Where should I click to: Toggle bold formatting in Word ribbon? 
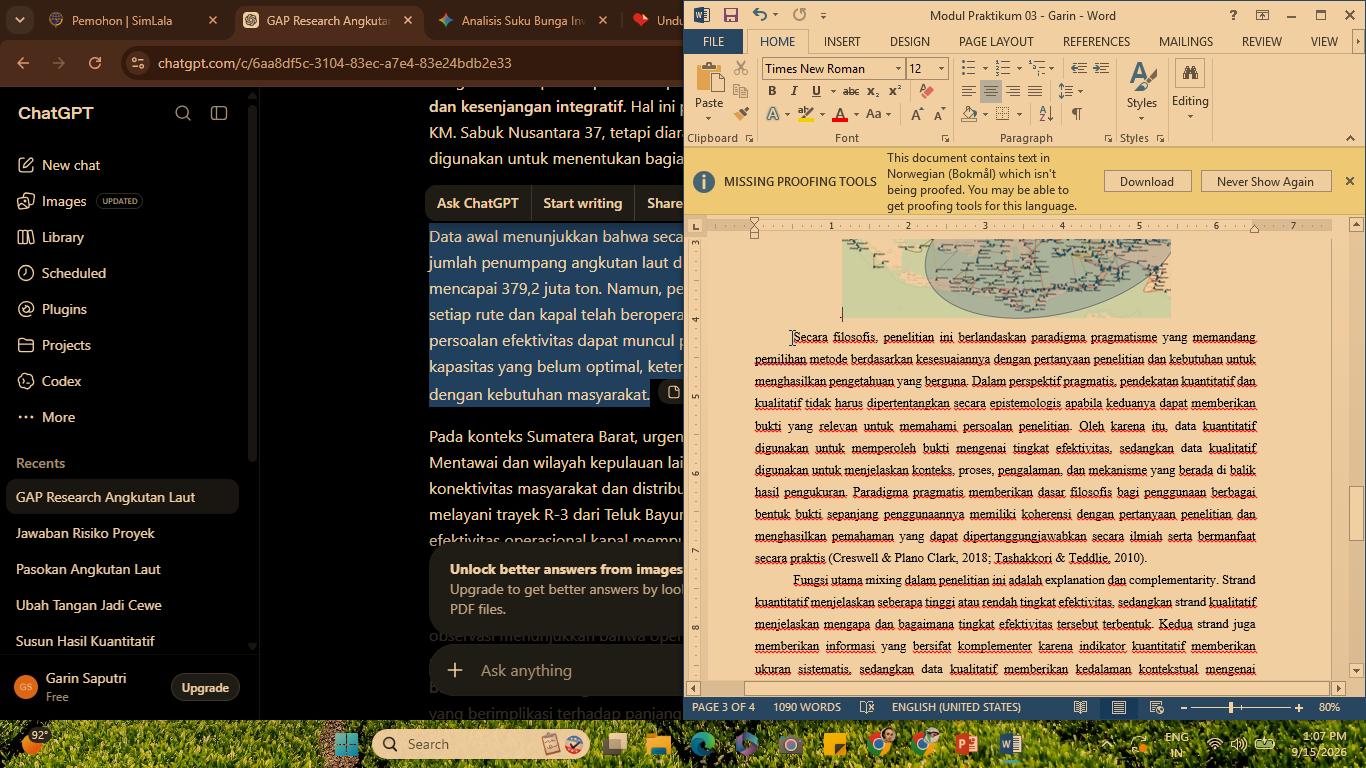pos(772,91)
